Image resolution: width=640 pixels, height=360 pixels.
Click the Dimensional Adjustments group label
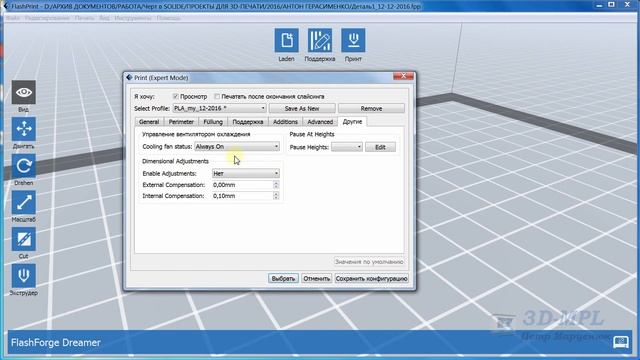(175, 161)
